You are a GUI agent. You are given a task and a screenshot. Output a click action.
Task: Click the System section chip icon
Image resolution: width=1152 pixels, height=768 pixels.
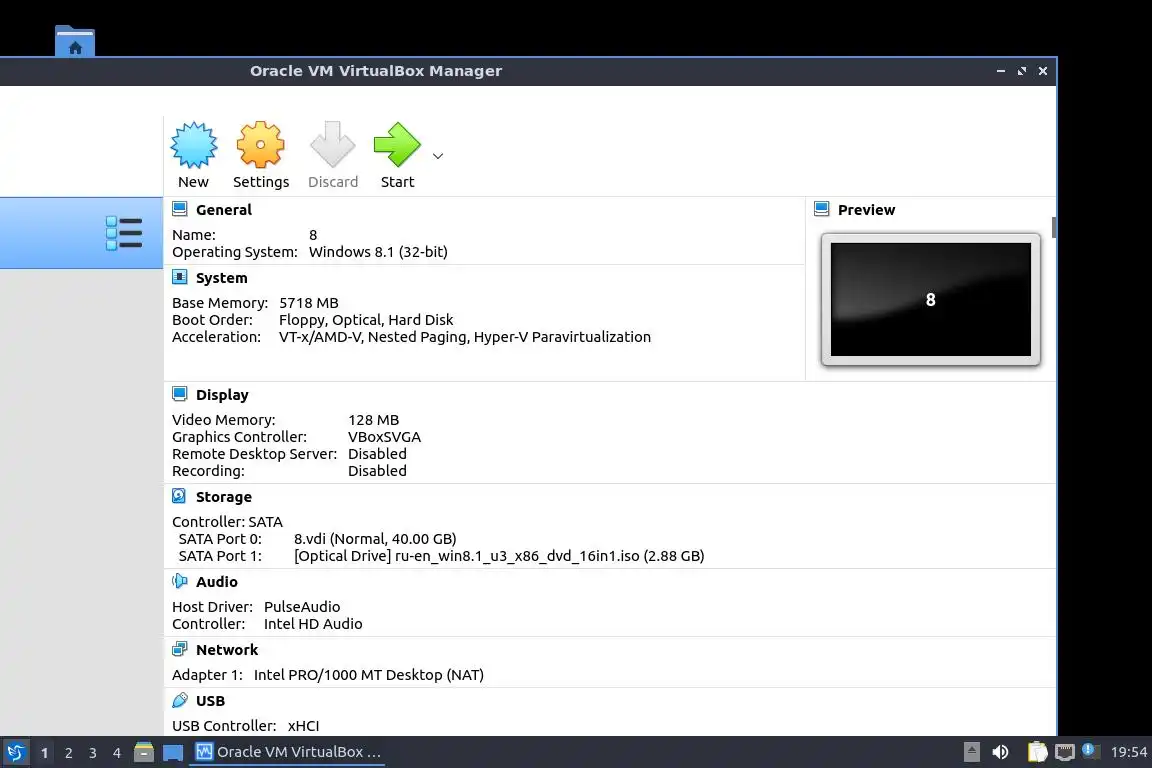179,277
